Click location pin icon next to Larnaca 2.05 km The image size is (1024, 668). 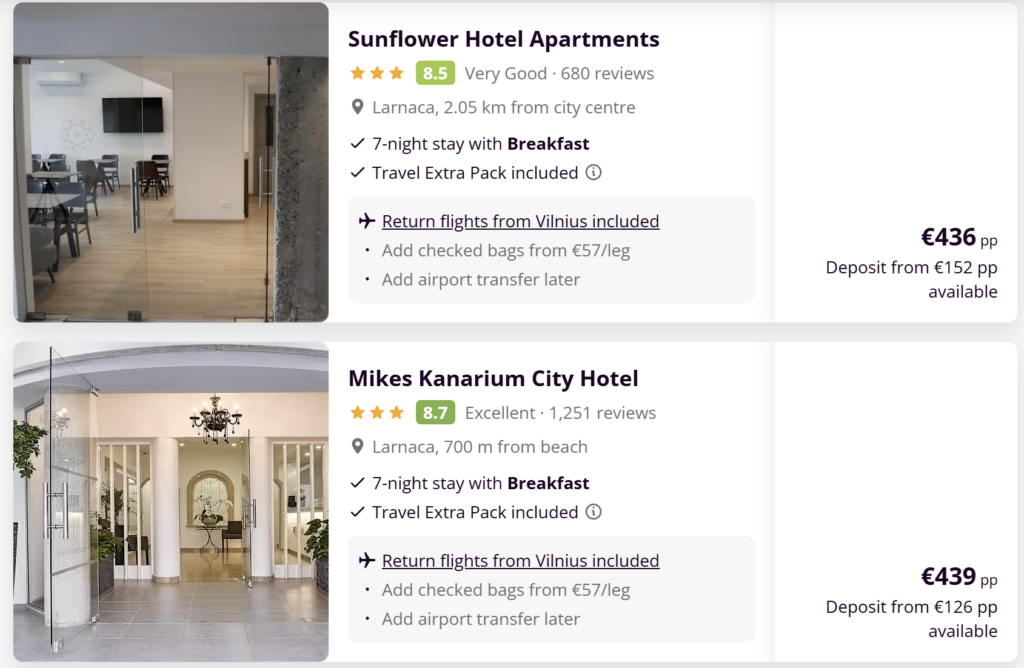pyautogui.click(x=357, y=107)
